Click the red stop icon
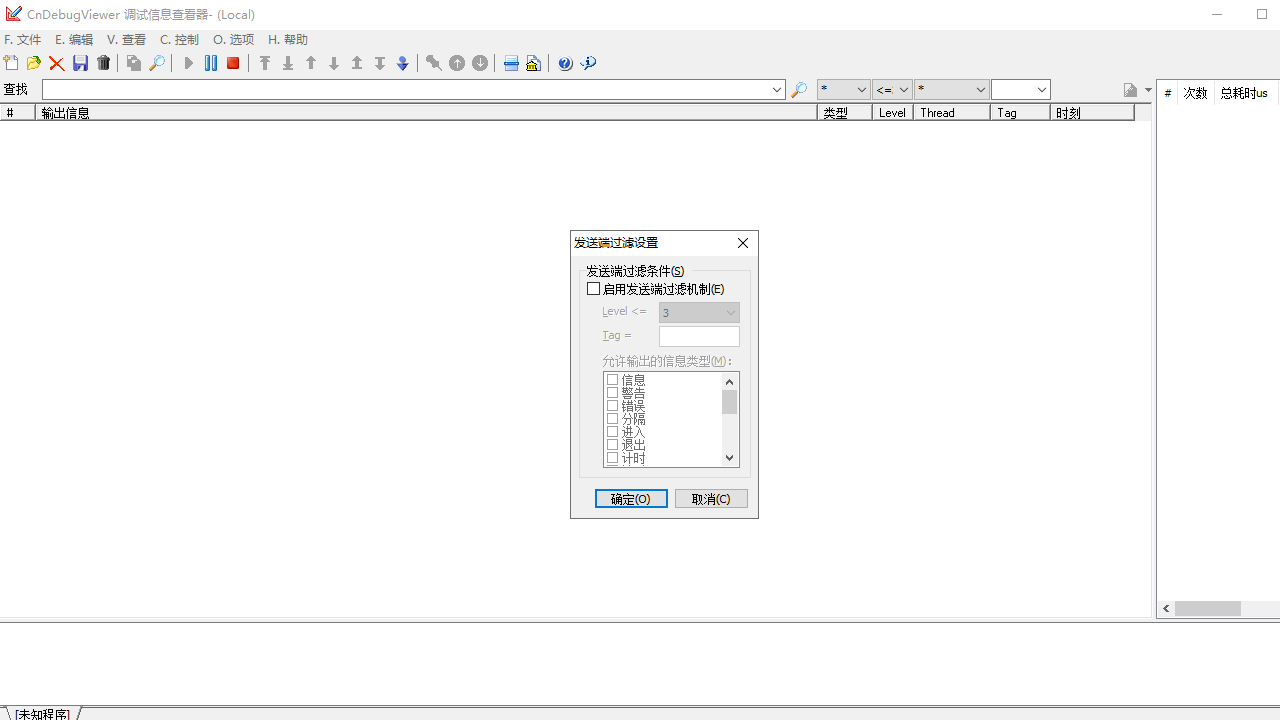Viewport: 1280px width, 720px height. tap(233, 63)
